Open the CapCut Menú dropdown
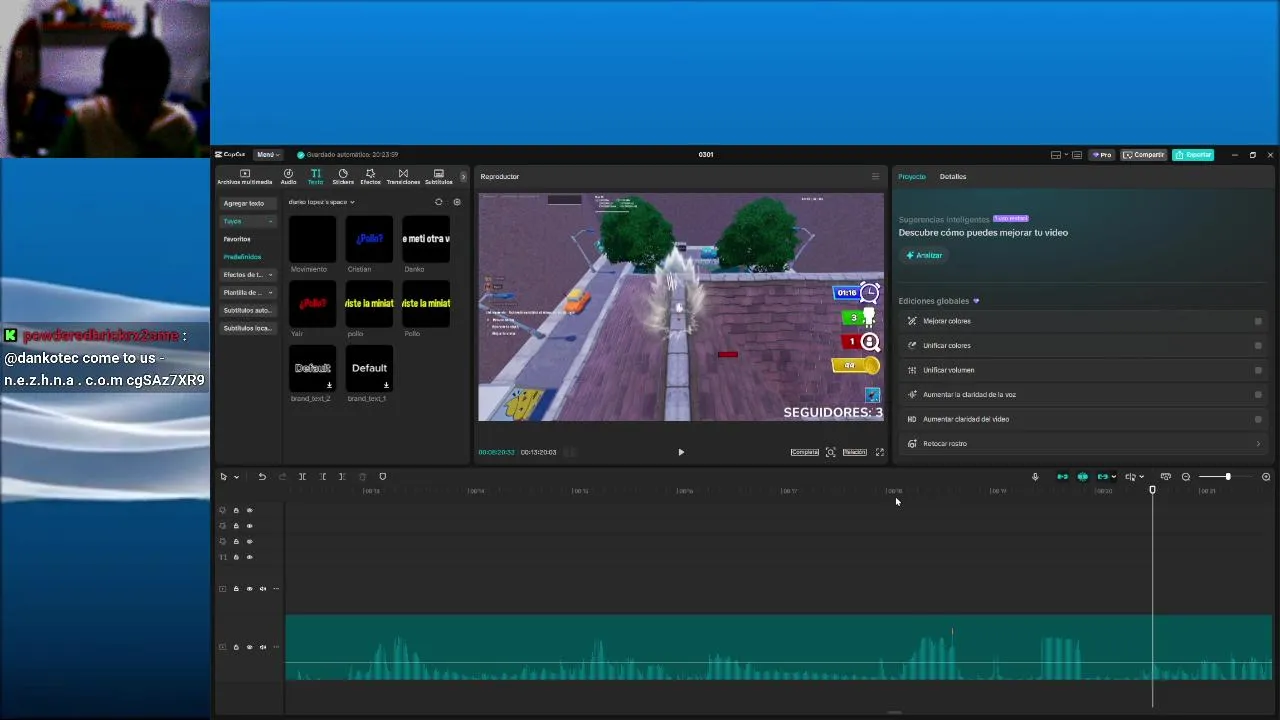Screen dimensions: 1280x720 tap(267, 155)
